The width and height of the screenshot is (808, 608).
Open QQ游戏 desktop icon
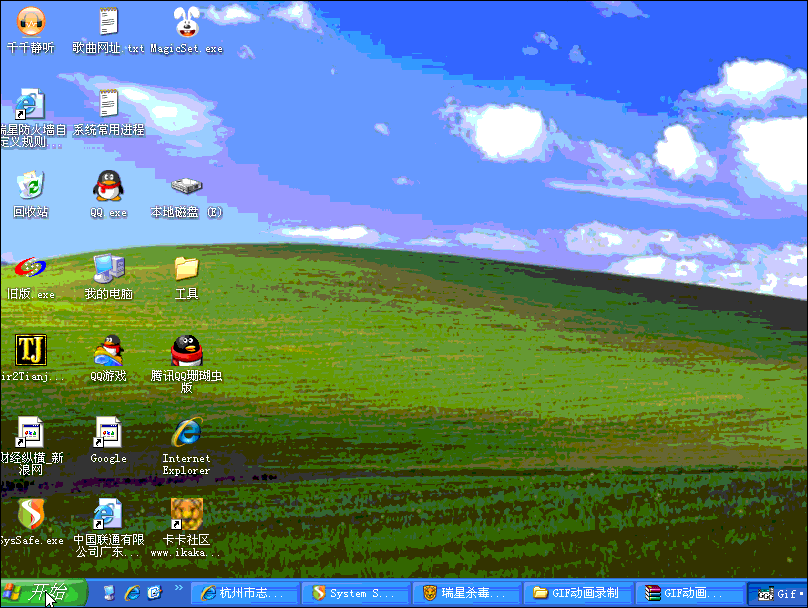[108, 349]
